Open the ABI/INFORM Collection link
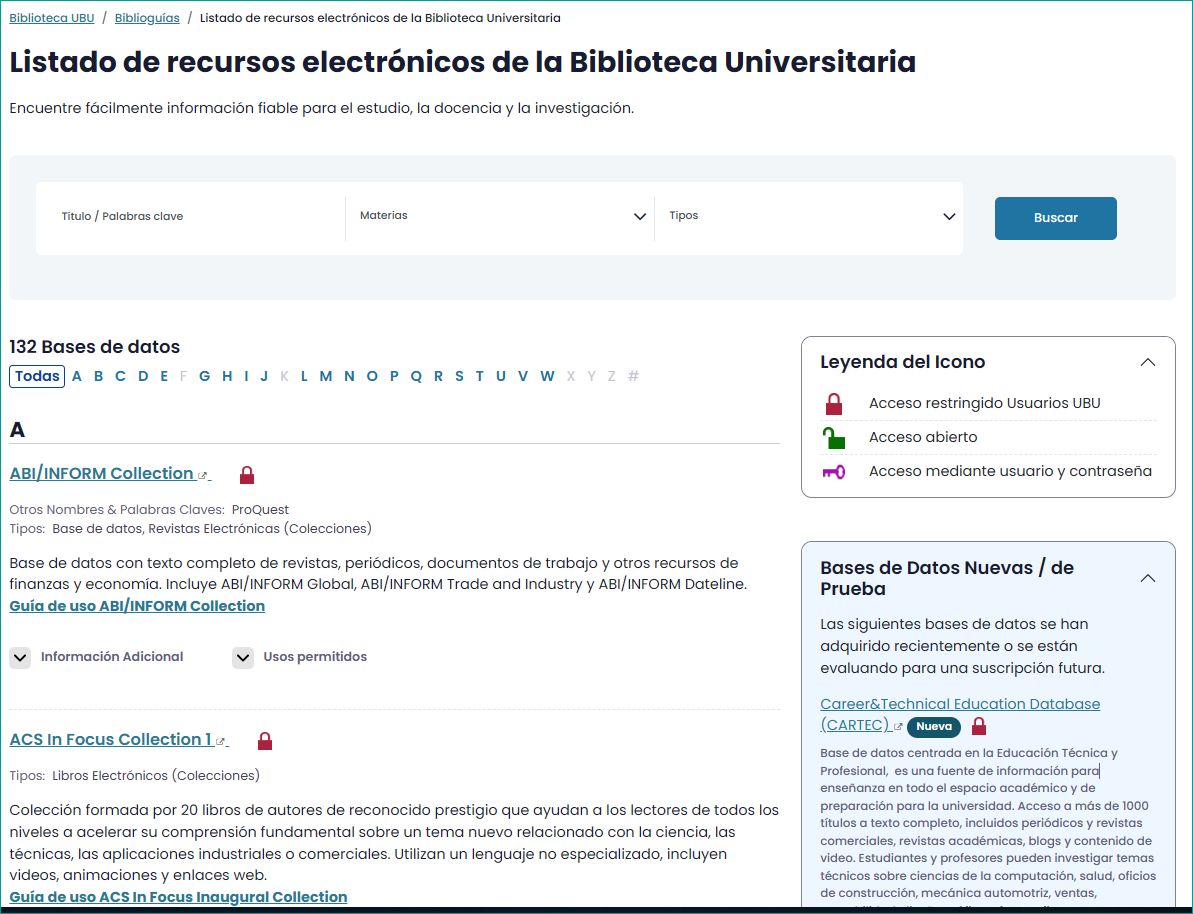 click(x=102, y=474)
